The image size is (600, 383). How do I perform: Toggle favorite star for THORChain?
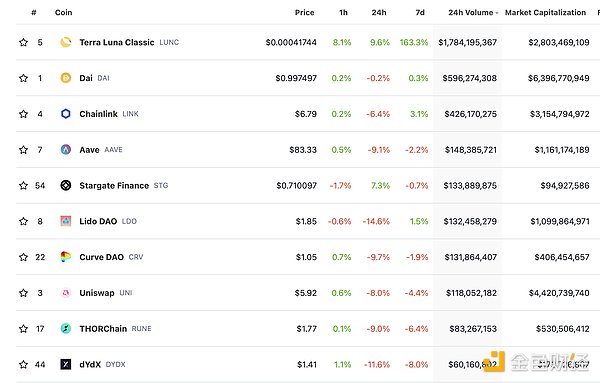pos(23,329)
